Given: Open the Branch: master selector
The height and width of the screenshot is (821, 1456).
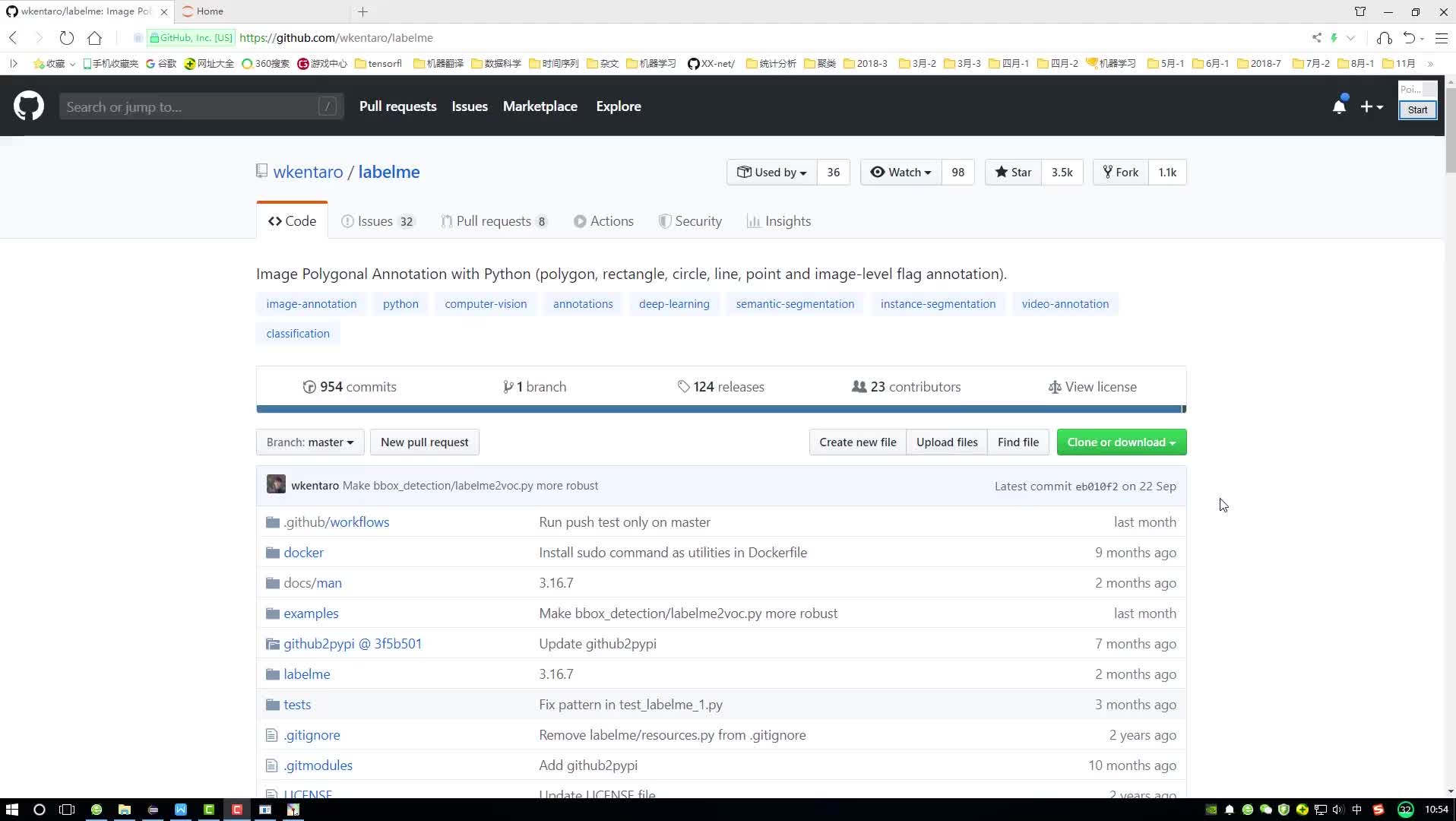Looking at the screenshot, I should 310,442.
